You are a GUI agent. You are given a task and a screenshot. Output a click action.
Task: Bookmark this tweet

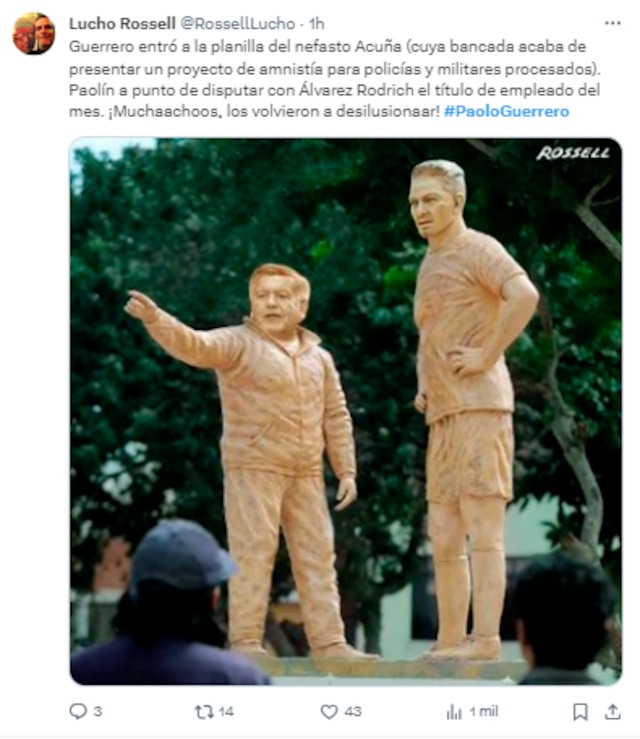[580, 712]
